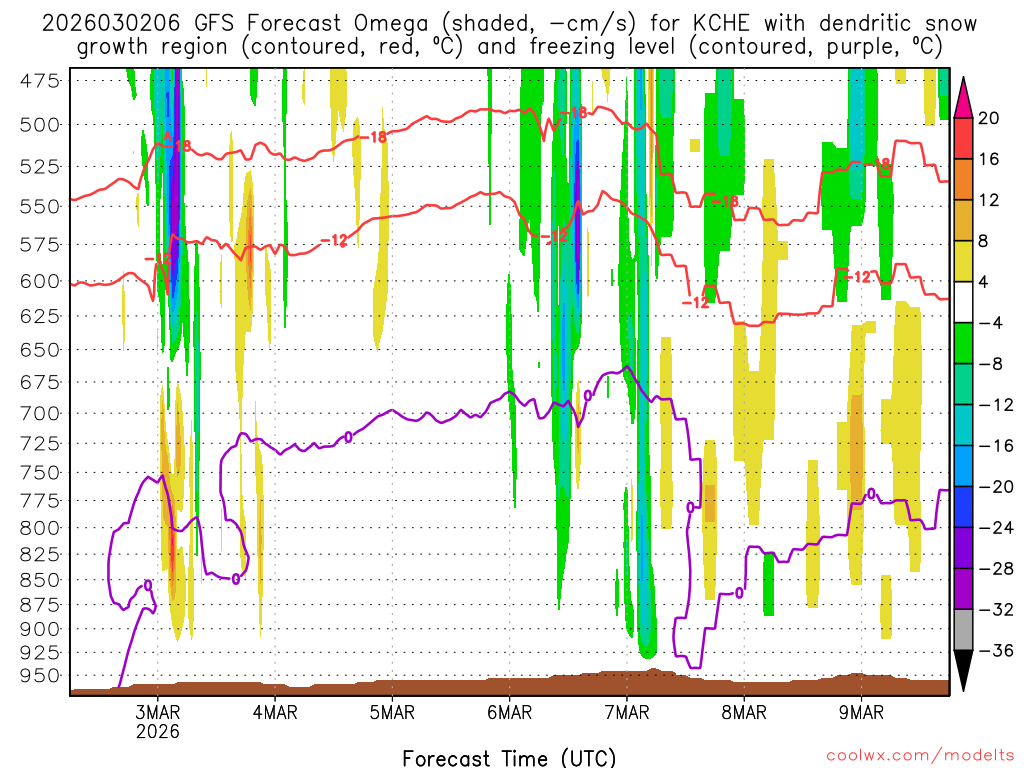The height and width of the screenshot is (768, 1024).
Task: Click the 3MAR 2026 time axis label
Action: (157, 721)
